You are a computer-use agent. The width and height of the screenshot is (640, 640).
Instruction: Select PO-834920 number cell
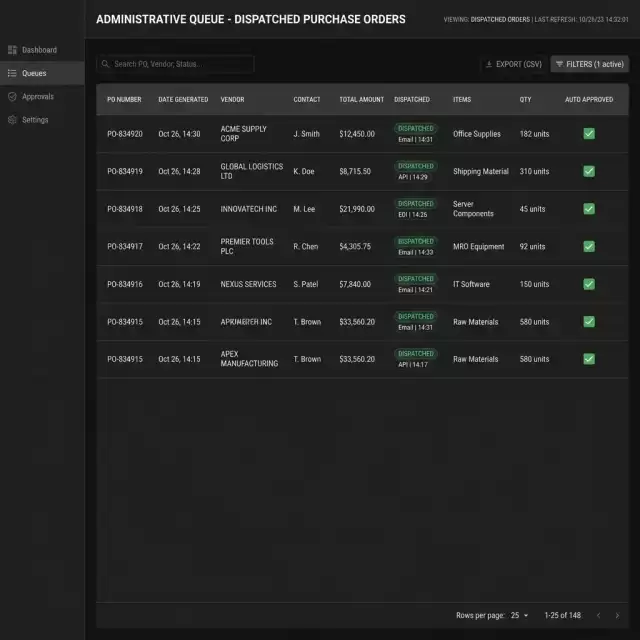coord(125,134)
